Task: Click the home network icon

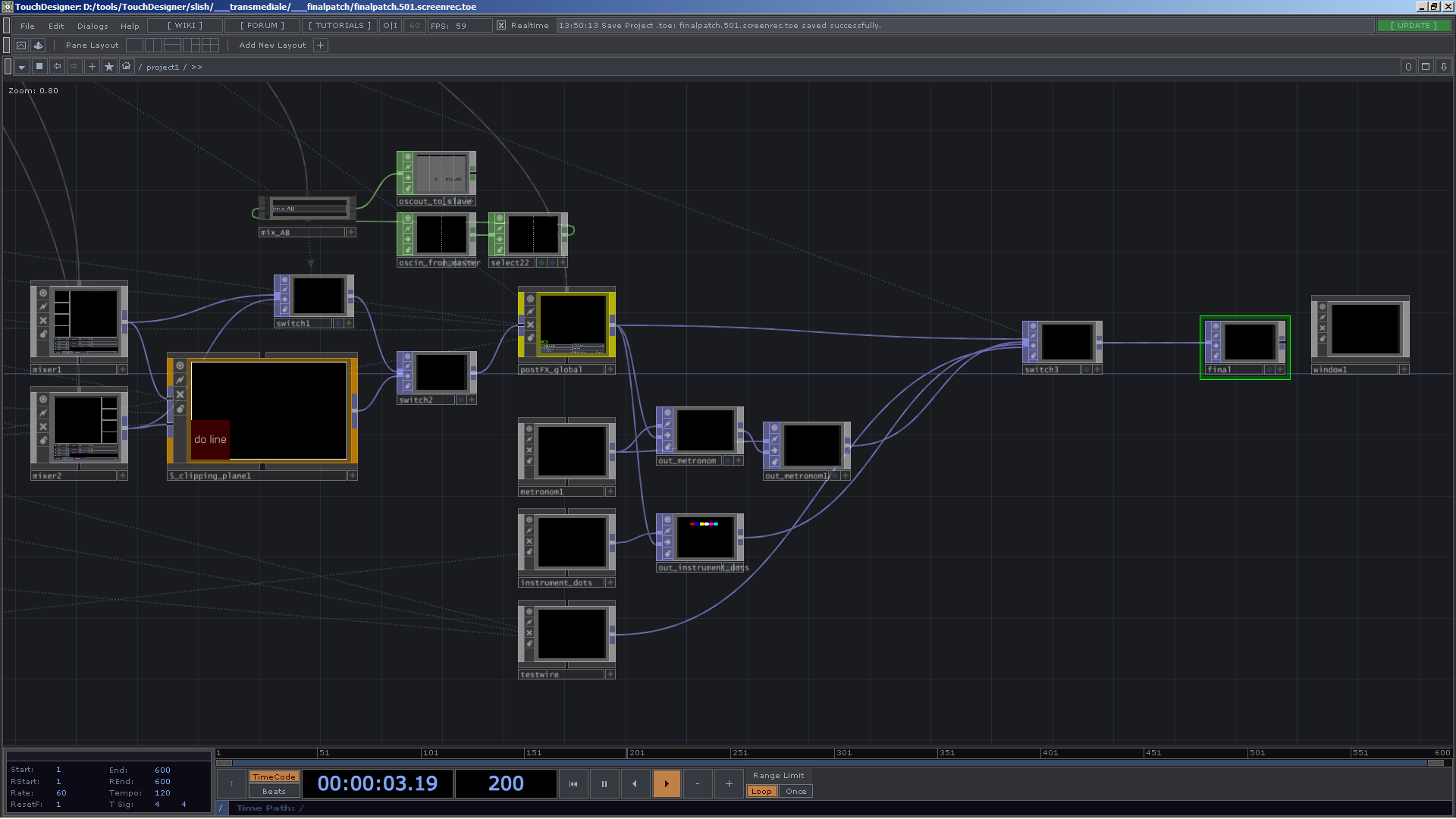Action: click(127, 67)
